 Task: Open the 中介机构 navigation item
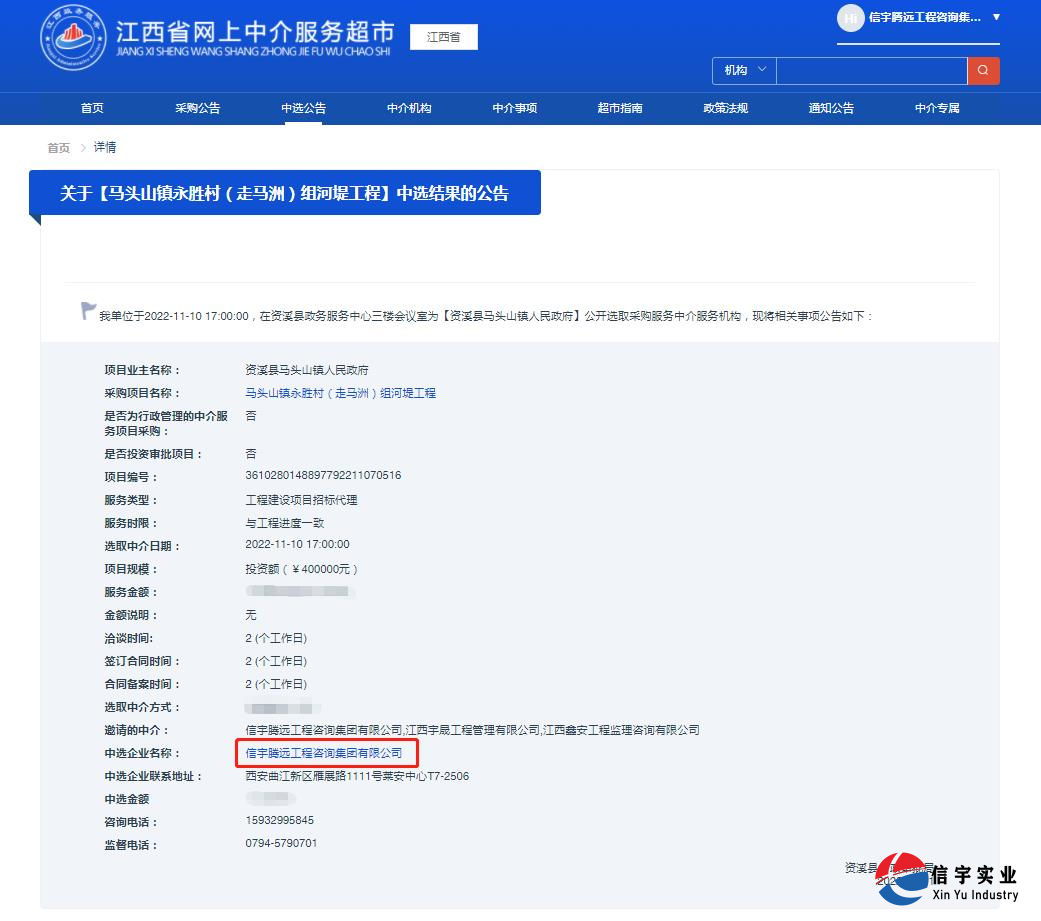[x=408, y=108]
